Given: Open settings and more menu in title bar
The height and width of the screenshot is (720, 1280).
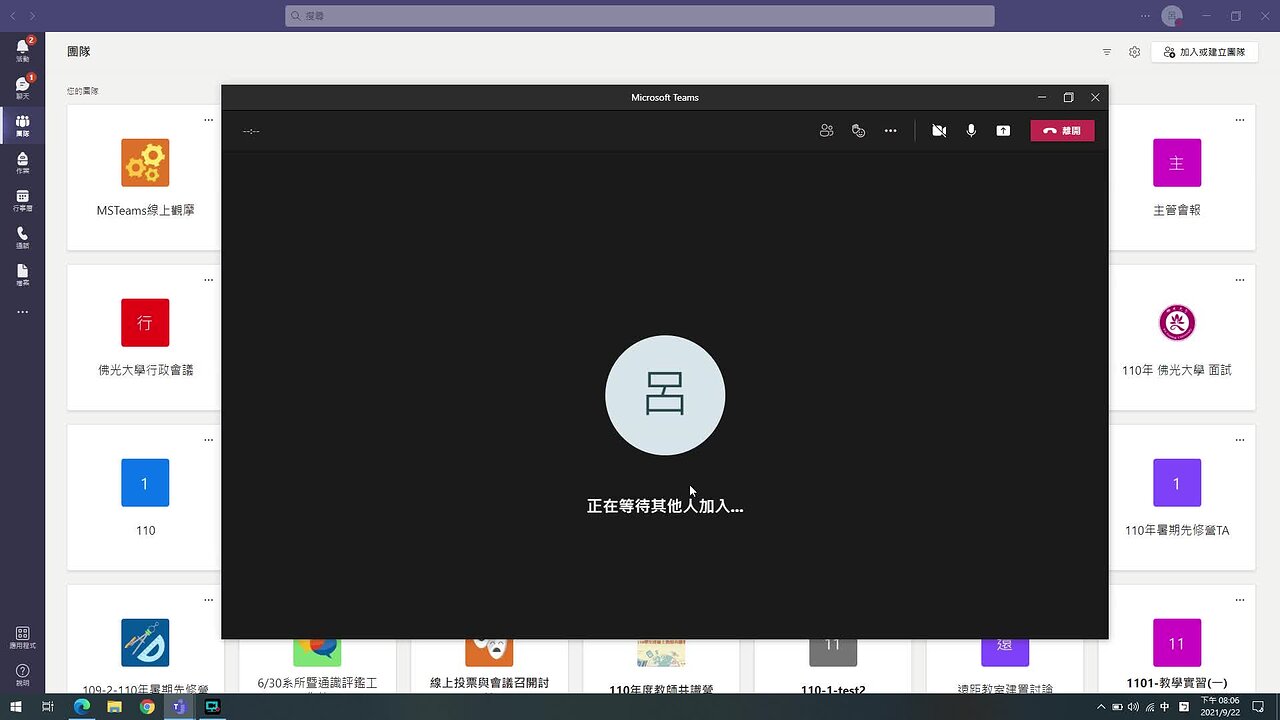Looking at the screenshot, I should point(1146,16).
